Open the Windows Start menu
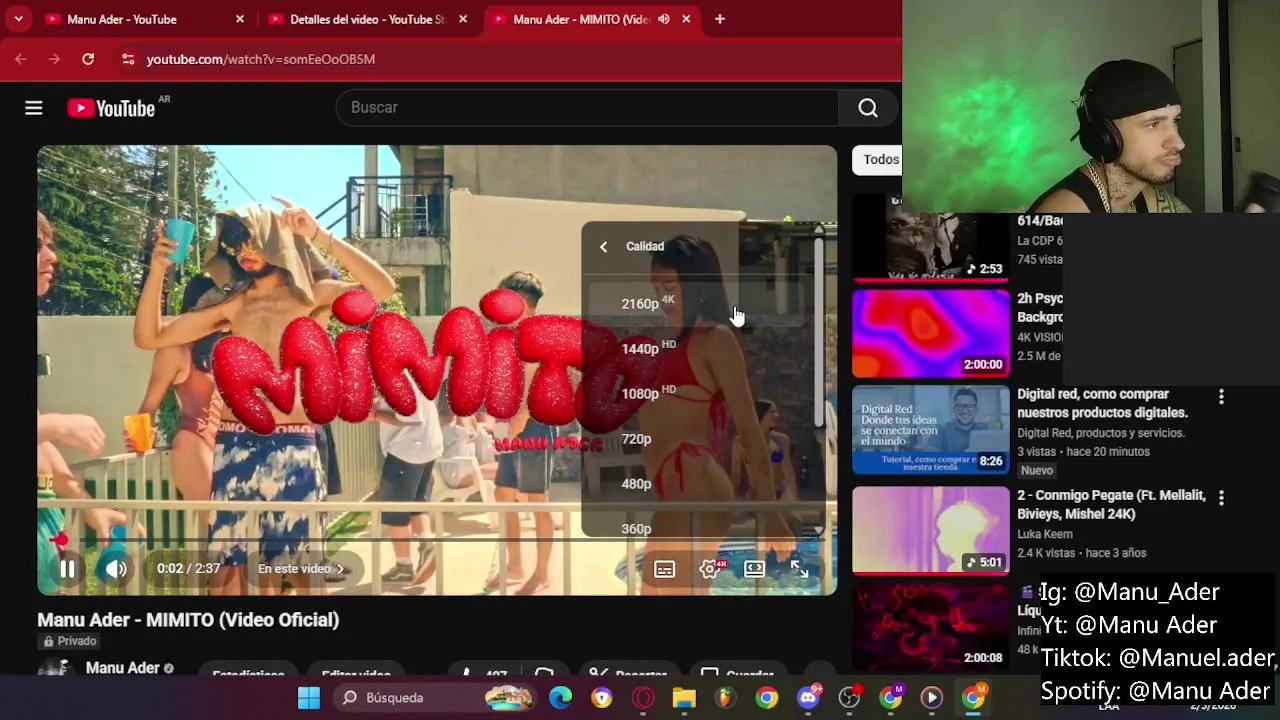 click(x=309, y=698)
